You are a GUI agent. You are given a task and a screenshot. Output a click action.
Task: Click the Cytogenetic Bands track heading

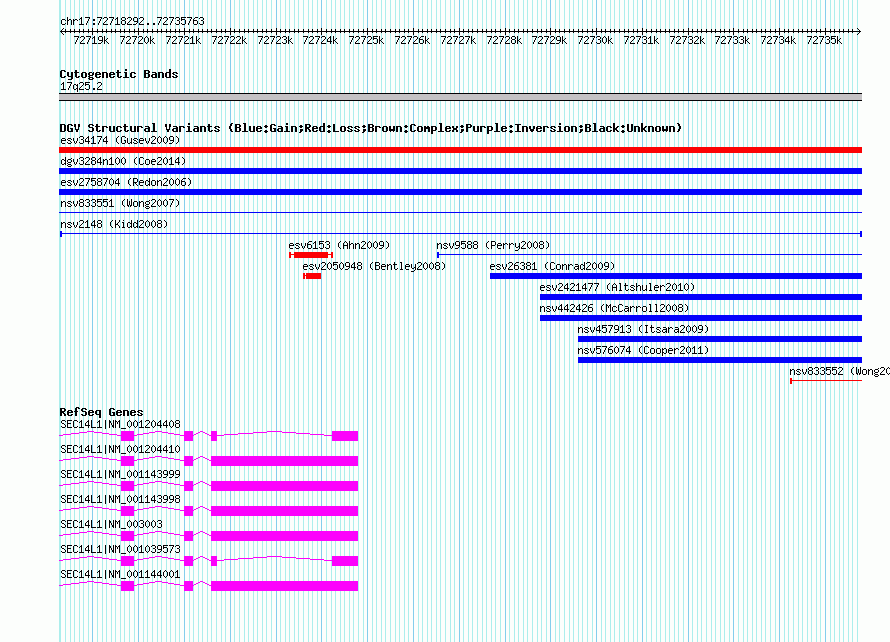tap(119, 74)
